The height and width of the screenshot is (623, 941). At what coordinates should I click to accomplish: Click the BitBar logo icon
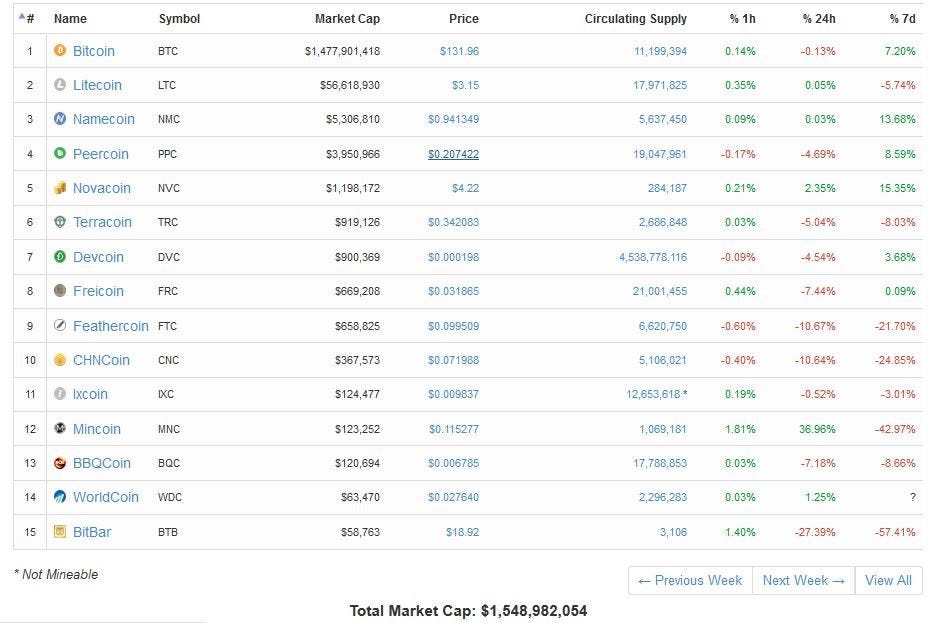[x=59, y=531]
